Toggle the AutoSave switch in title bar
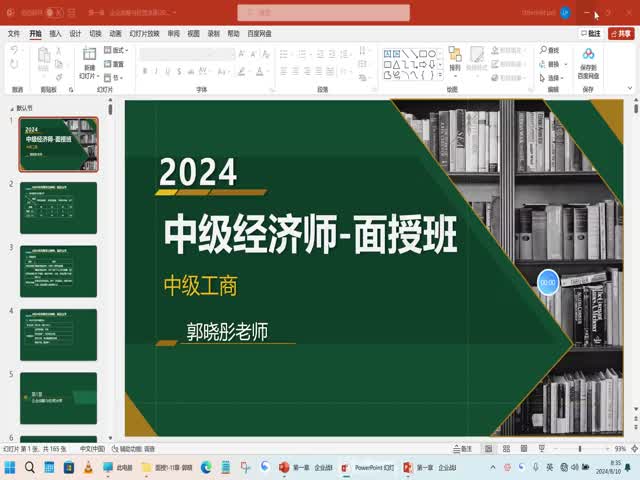Screen dimensions: 640x480 pyautogui.click(x=54, y=13)
